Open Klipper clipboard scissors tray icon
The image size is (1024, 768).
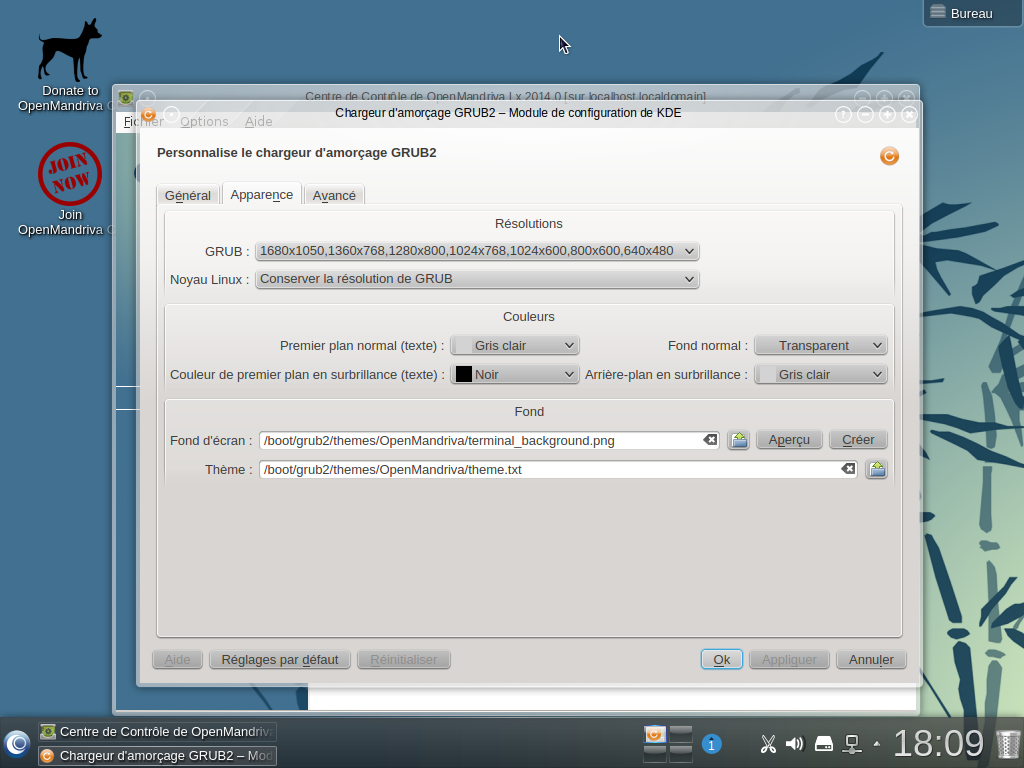click(768, 743)
